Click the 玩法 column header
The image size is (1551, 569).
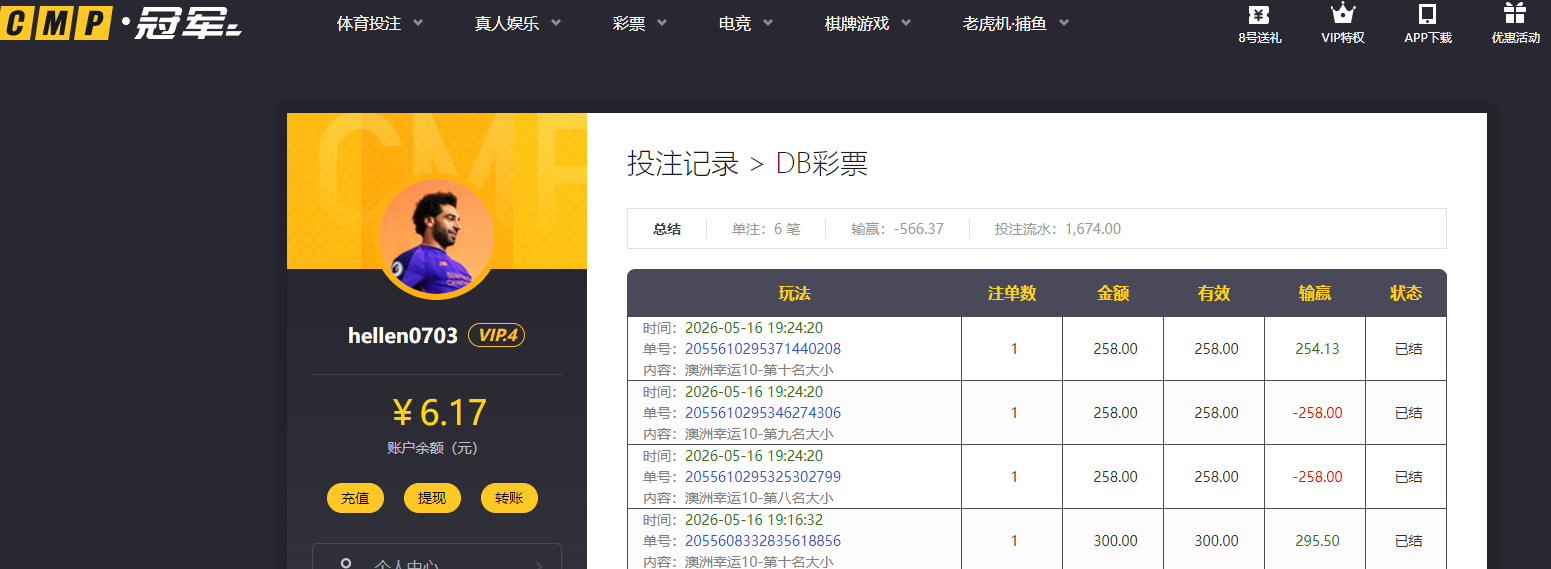click(x=794, y=293)
